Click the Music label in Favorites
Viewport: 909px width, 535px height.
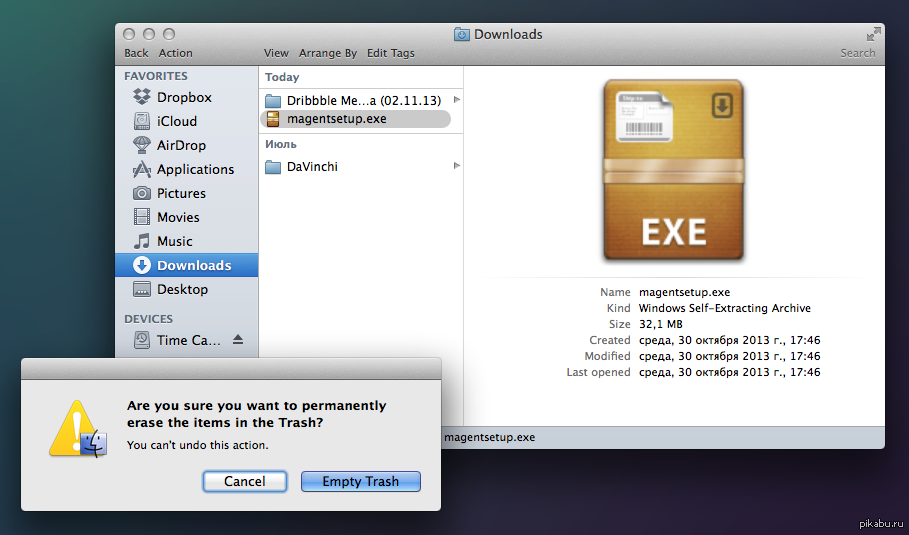point(174,241)
